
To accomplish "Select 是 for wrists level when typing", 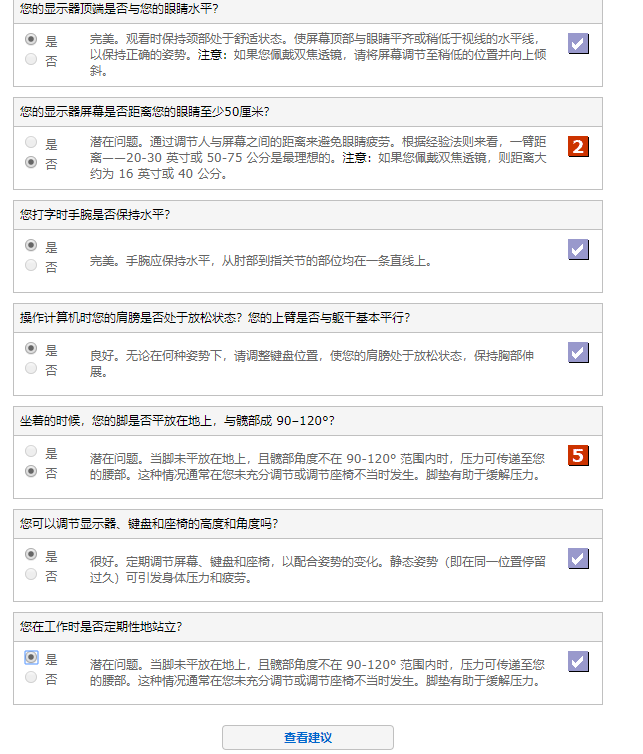I will tap(31, 245).
